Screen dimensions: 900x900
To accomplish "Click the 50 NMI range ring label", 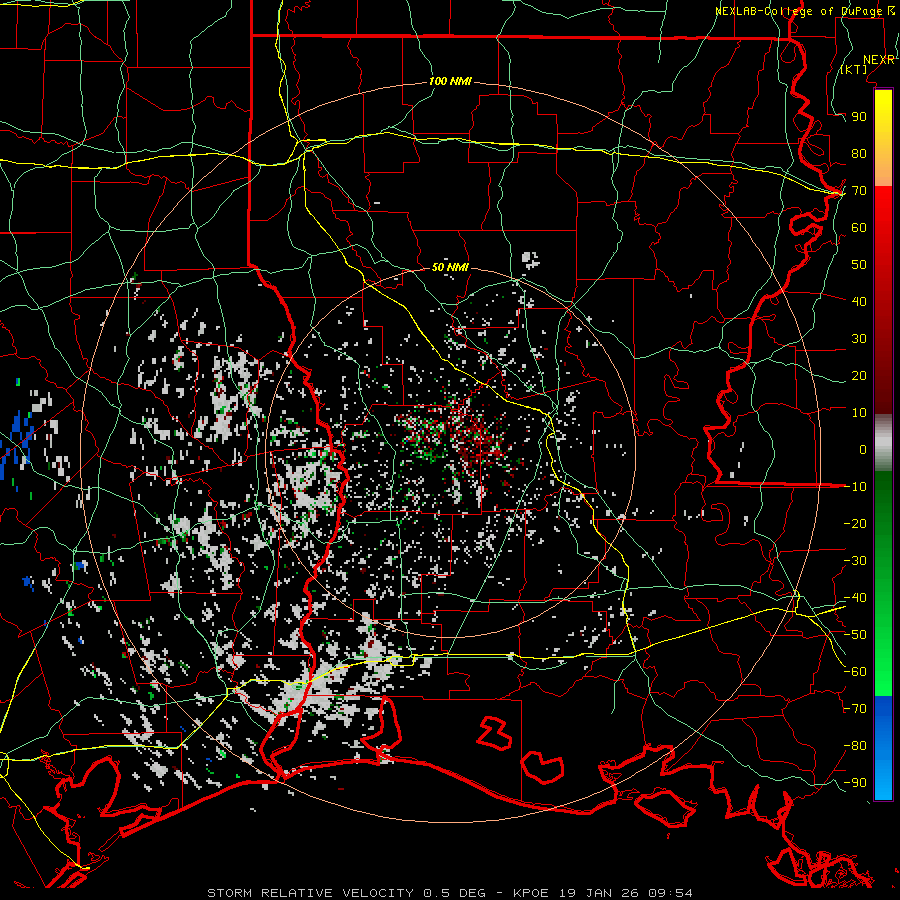I will [x=450, y=267].
